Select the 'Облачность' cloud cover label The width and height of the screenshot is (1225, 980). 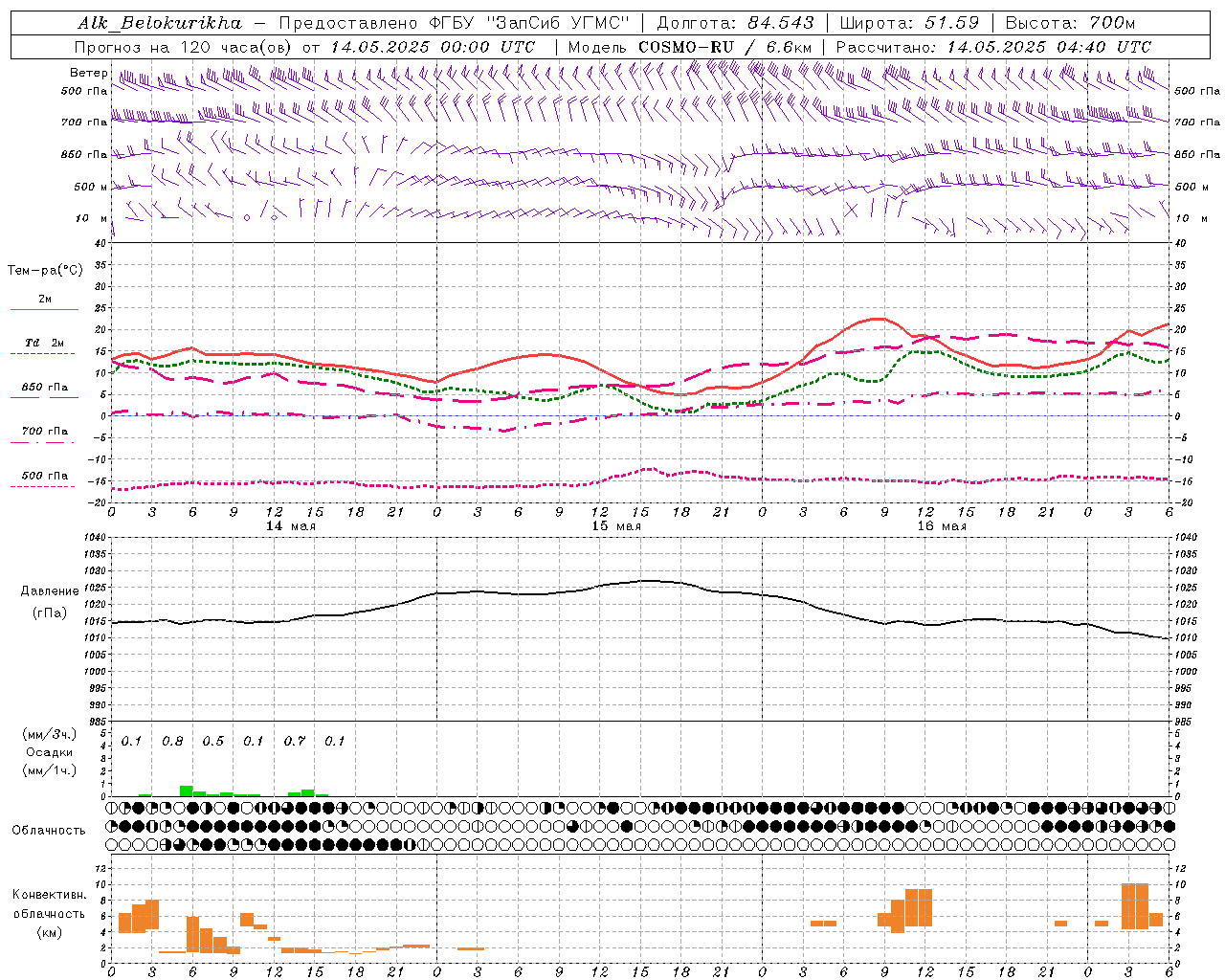(x=49, y=831)
